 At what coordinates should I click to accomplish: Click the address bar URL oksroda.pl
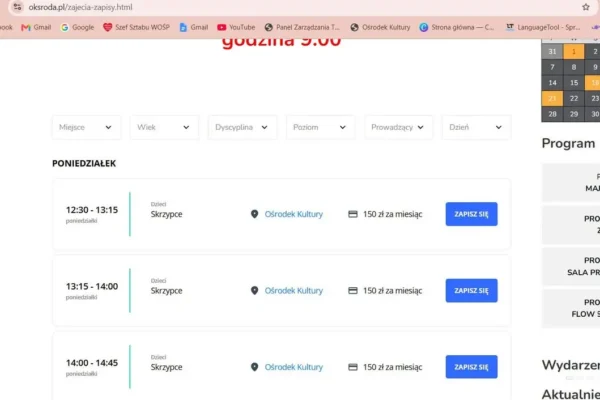pos(80,7)
